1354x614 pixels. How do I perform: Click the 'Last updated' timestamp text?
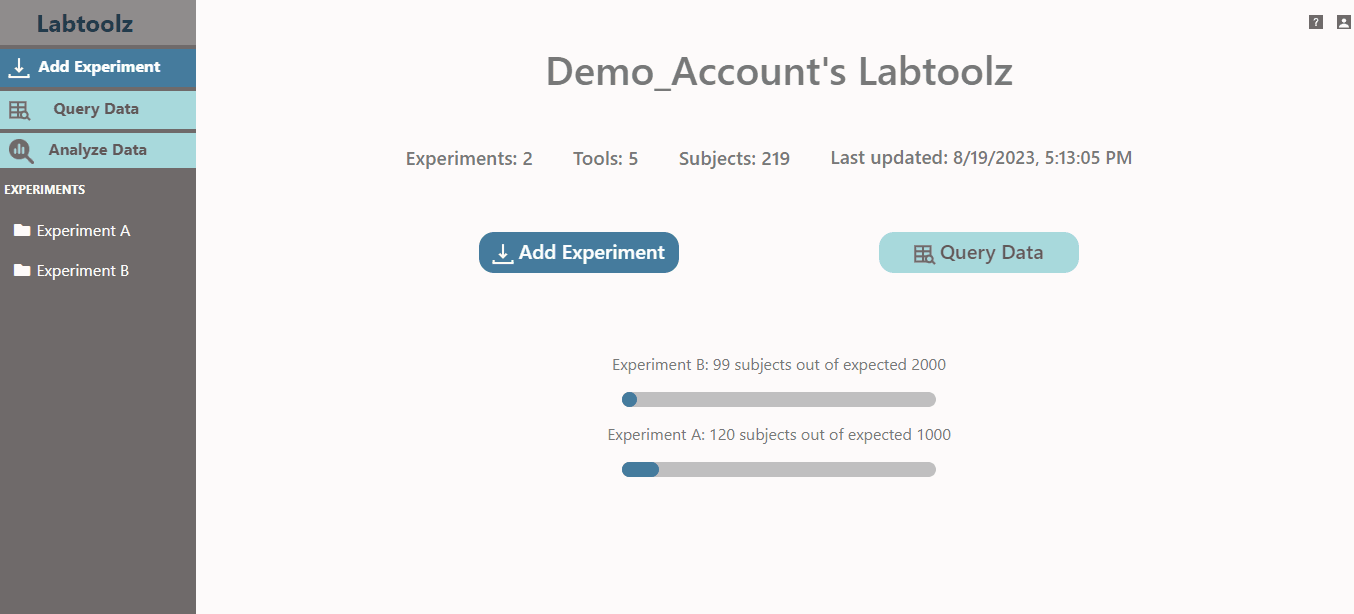pos(981,158)
